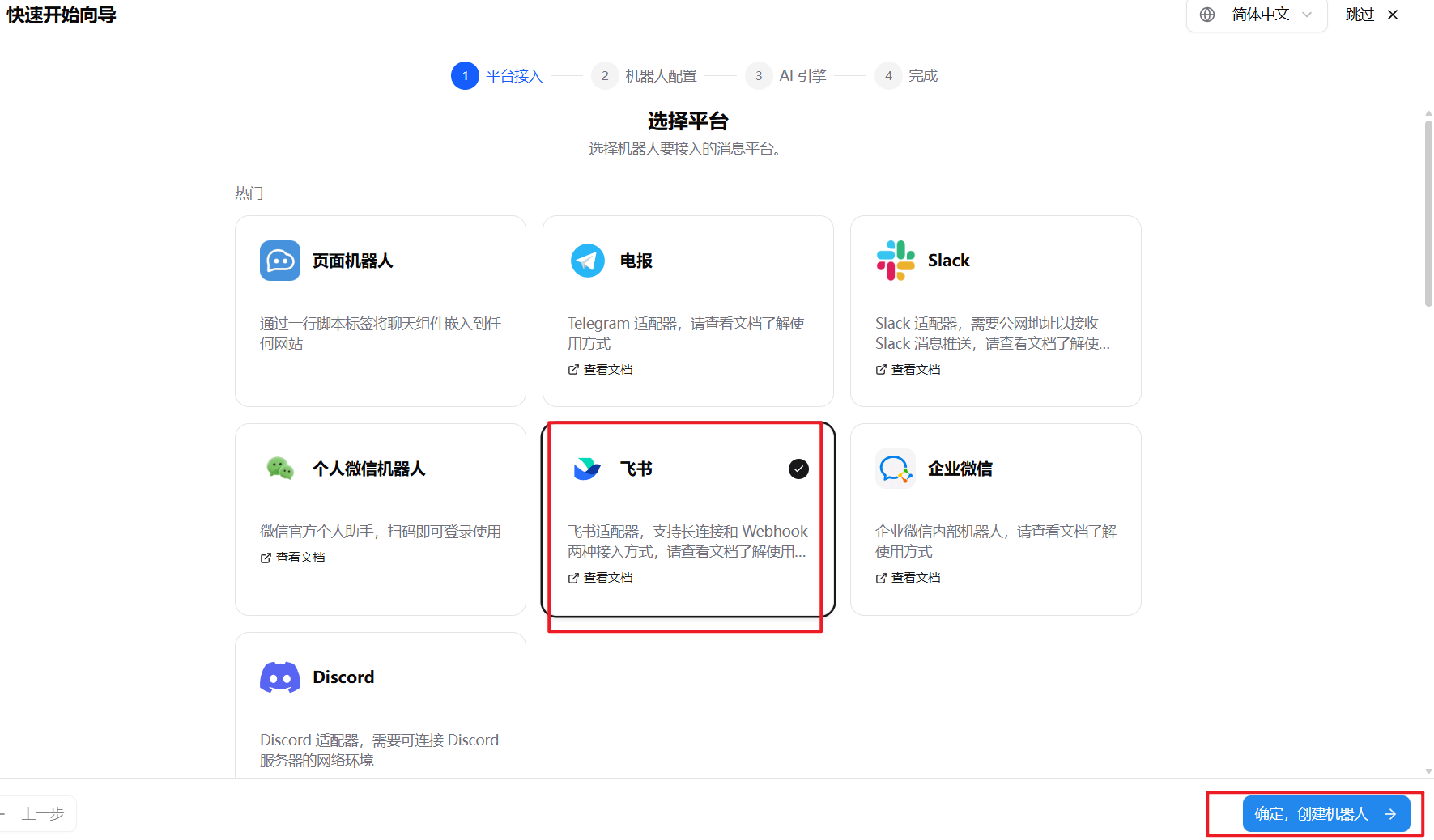
Task: Click the X icon beside 跳过
Action: (1393, 15)
